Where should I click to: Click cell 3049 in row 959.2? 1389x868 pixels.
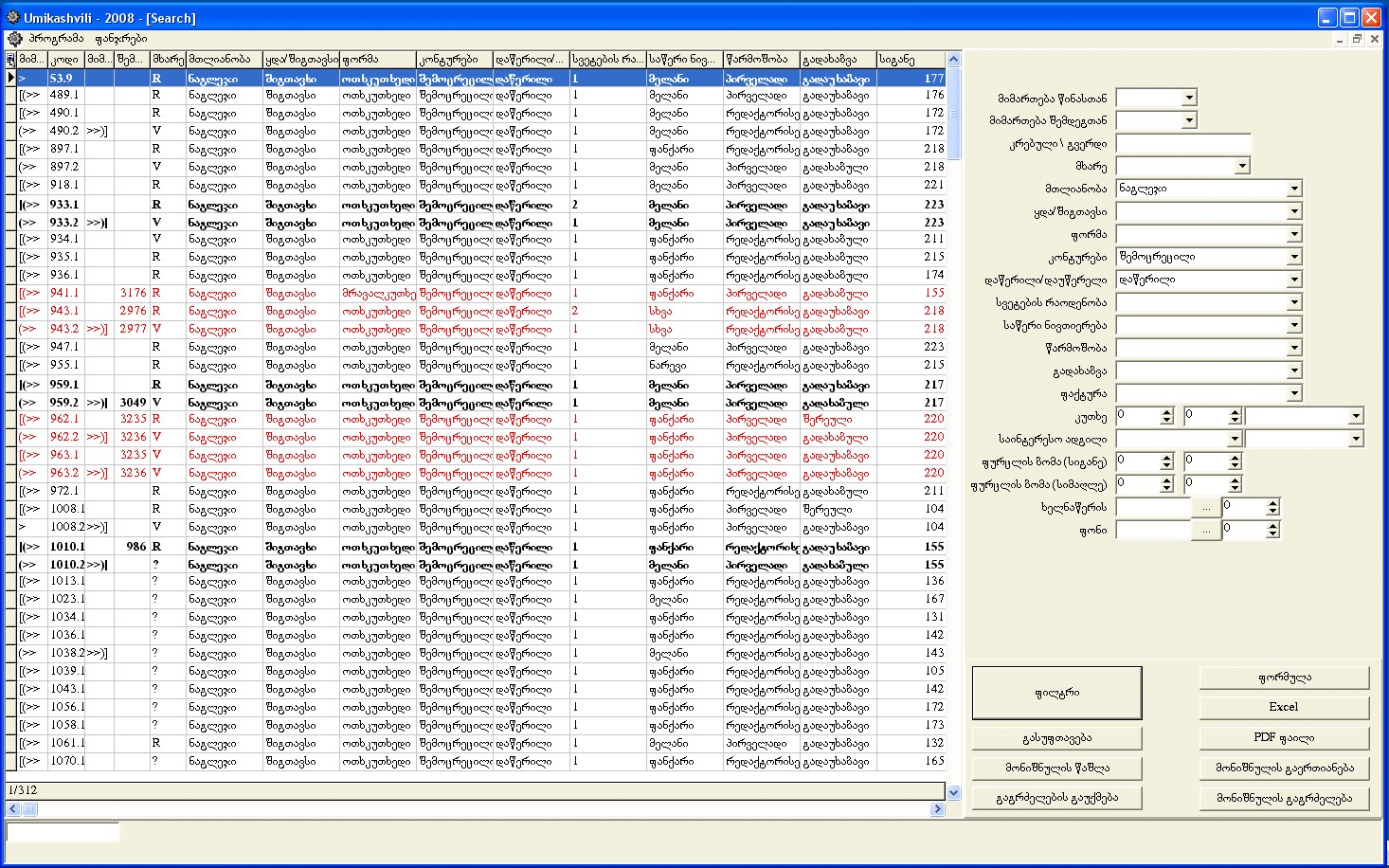coord(132,403)
